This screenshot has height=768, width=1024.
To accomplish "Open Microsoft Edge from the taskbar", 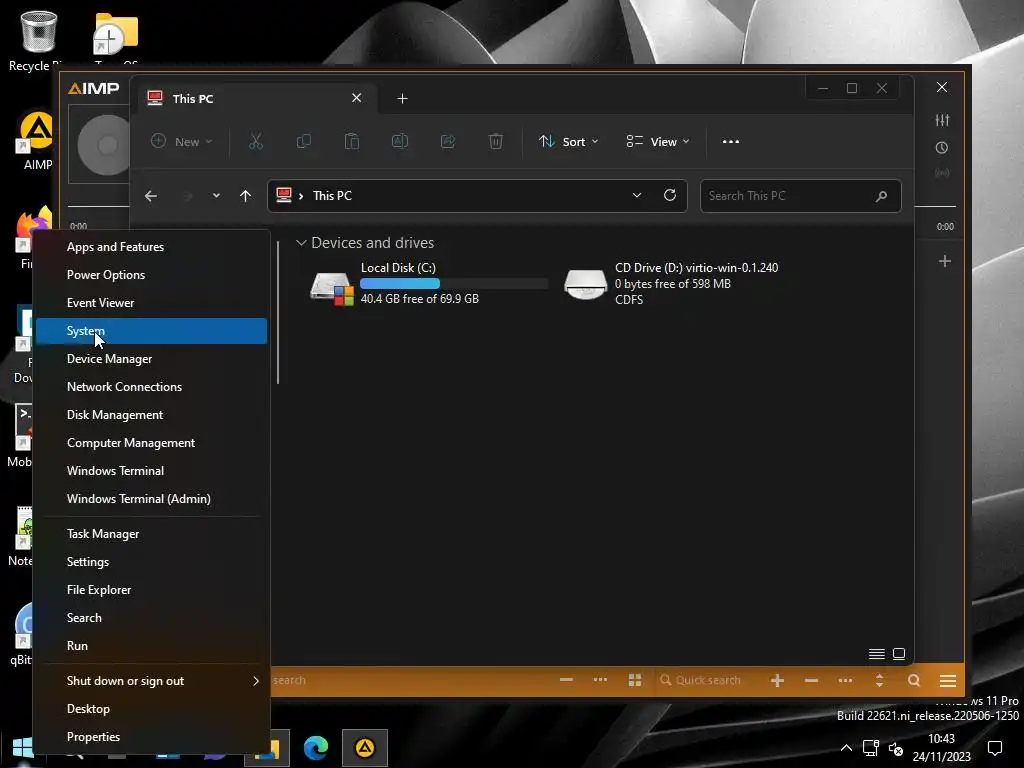I will point(316,748).
